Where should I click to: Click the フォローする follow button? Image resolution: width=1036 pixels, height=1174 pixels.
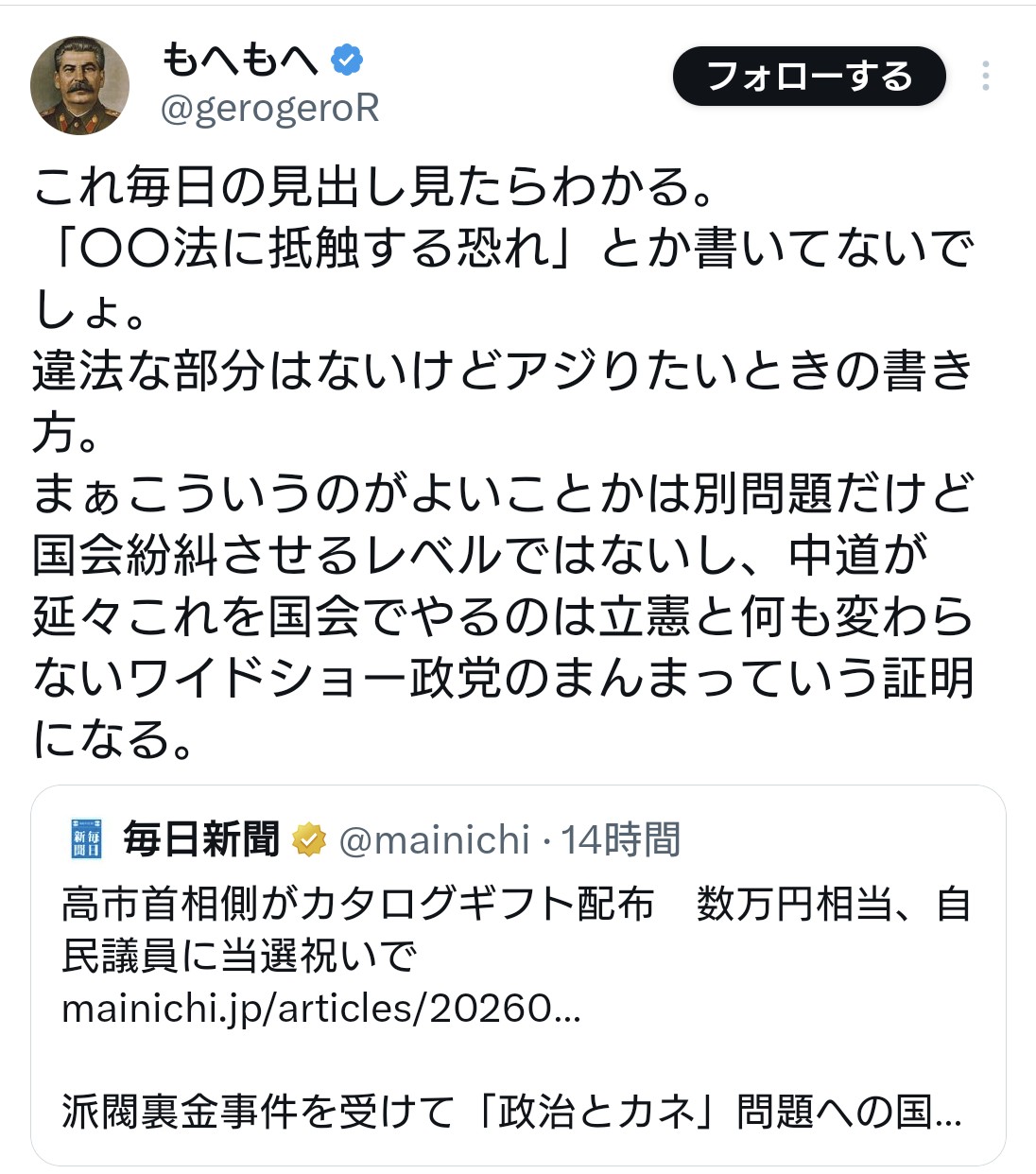coord(809,76)
